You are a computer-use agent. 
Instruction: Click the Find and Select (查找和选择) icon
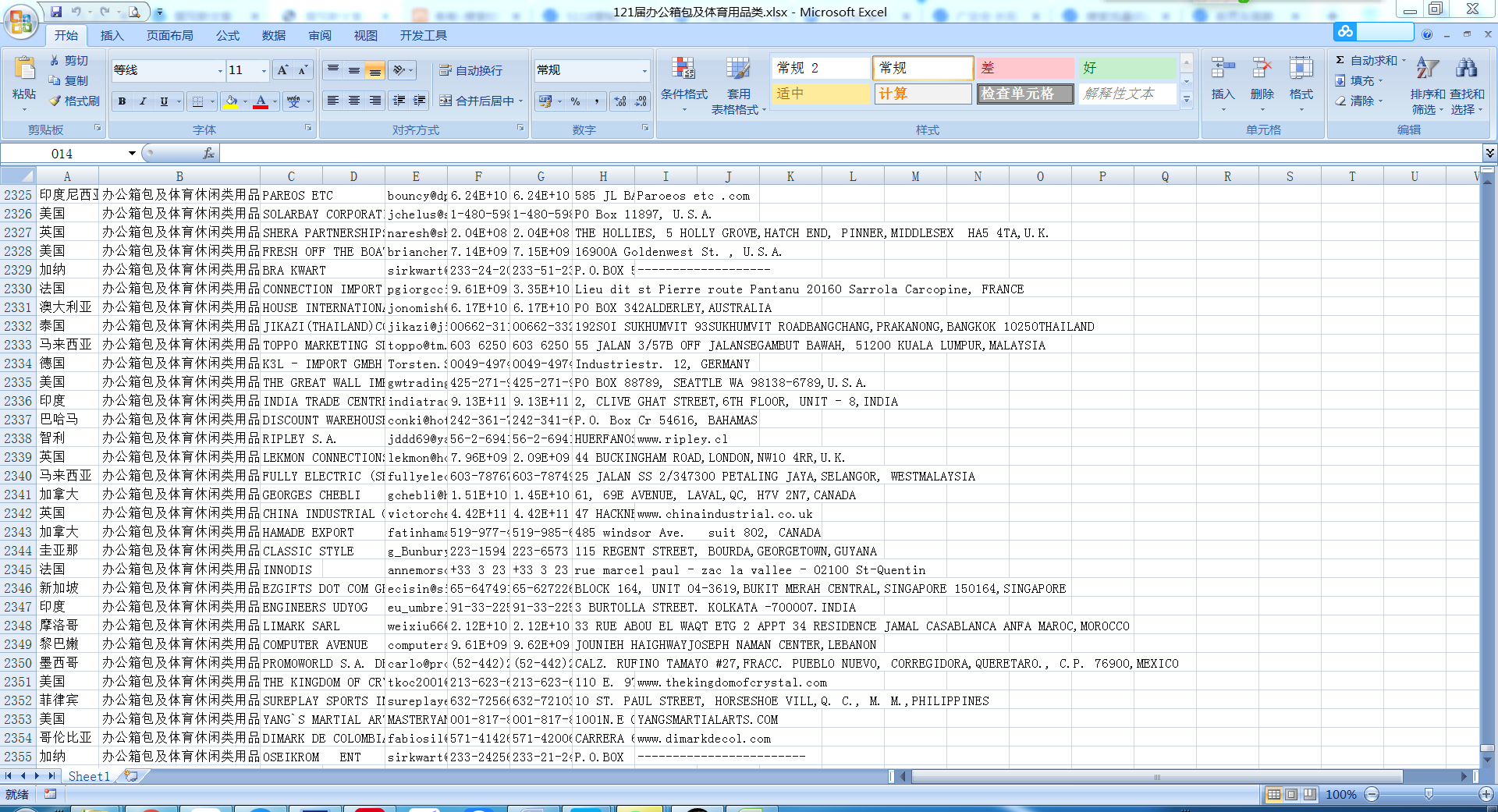[x=1467, y=86]
